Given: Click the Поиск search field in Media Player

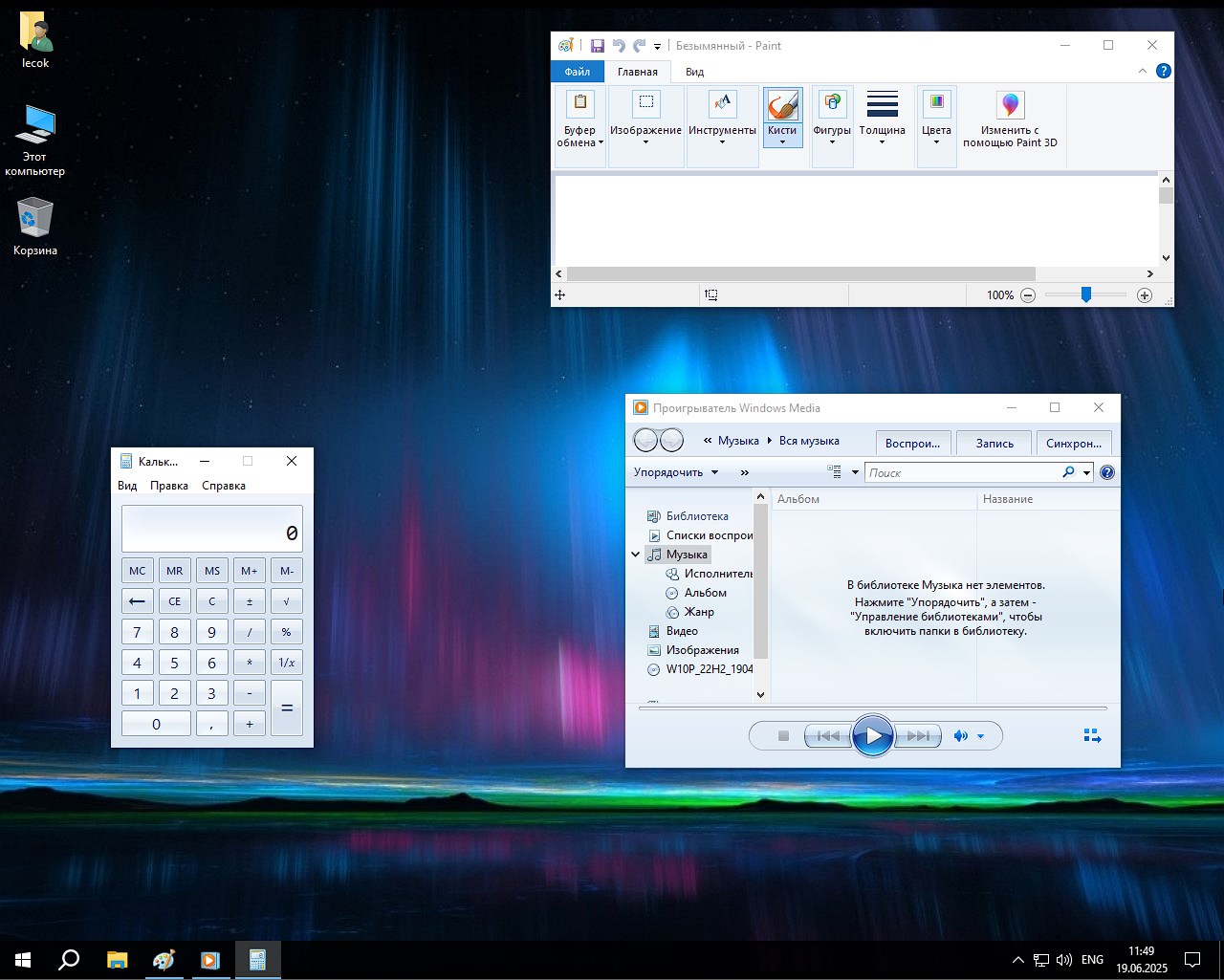Looking at the screenshot, I should point(961,472).
